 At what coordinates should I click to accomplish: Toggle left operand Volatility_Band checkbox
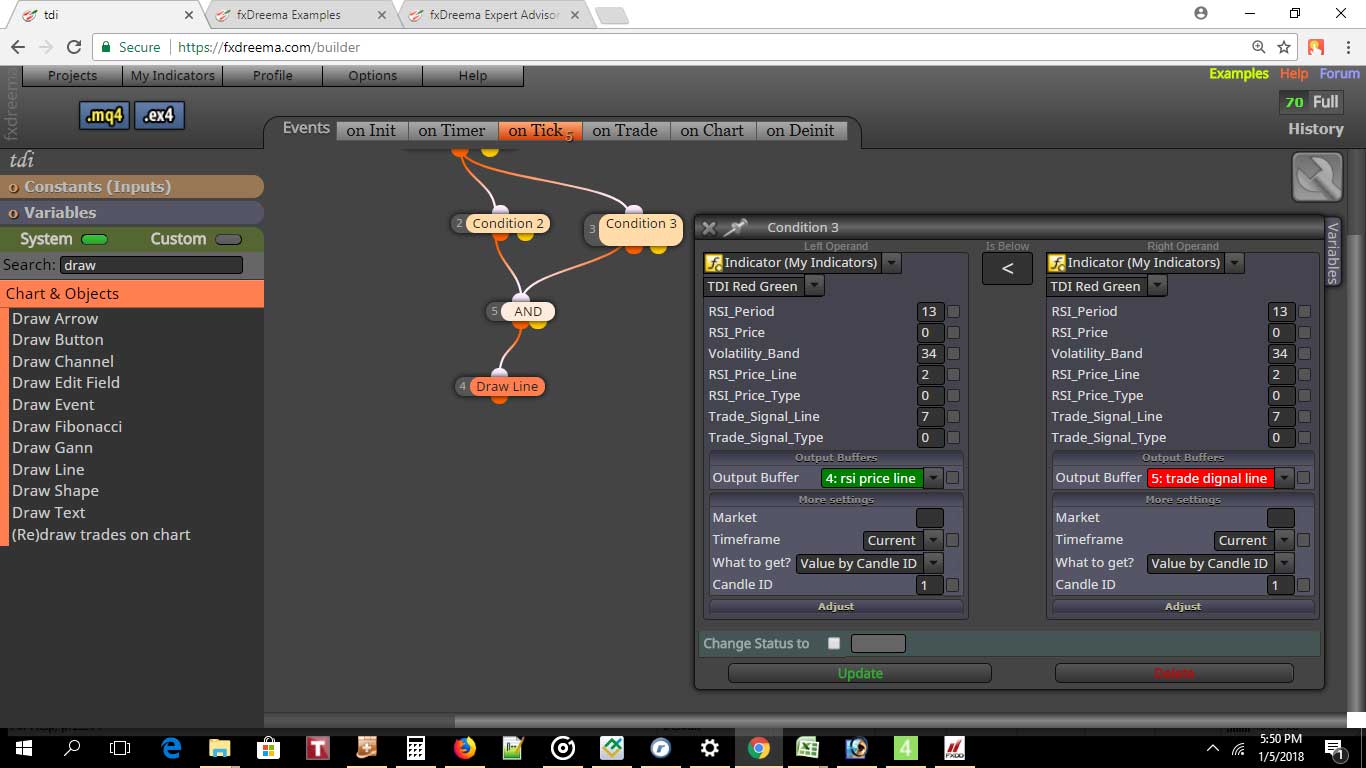953,354
